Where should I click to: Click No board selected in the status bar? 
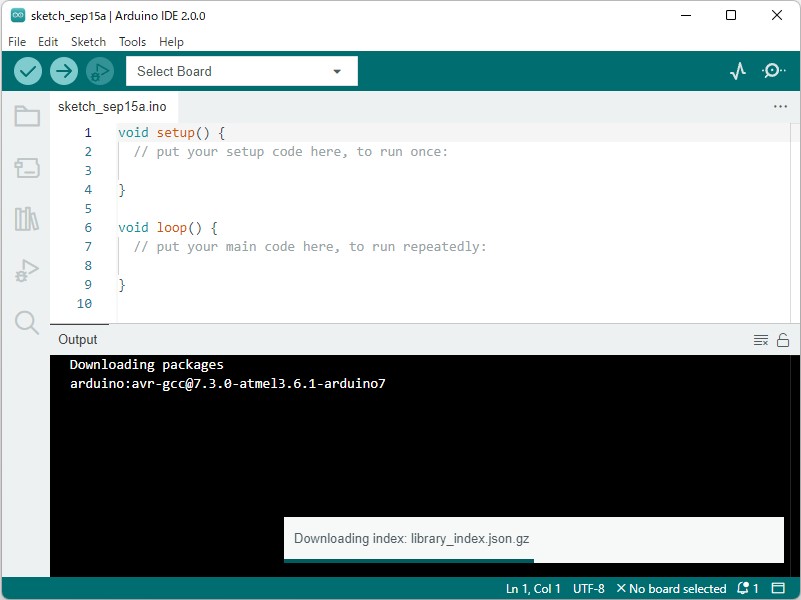673,588
